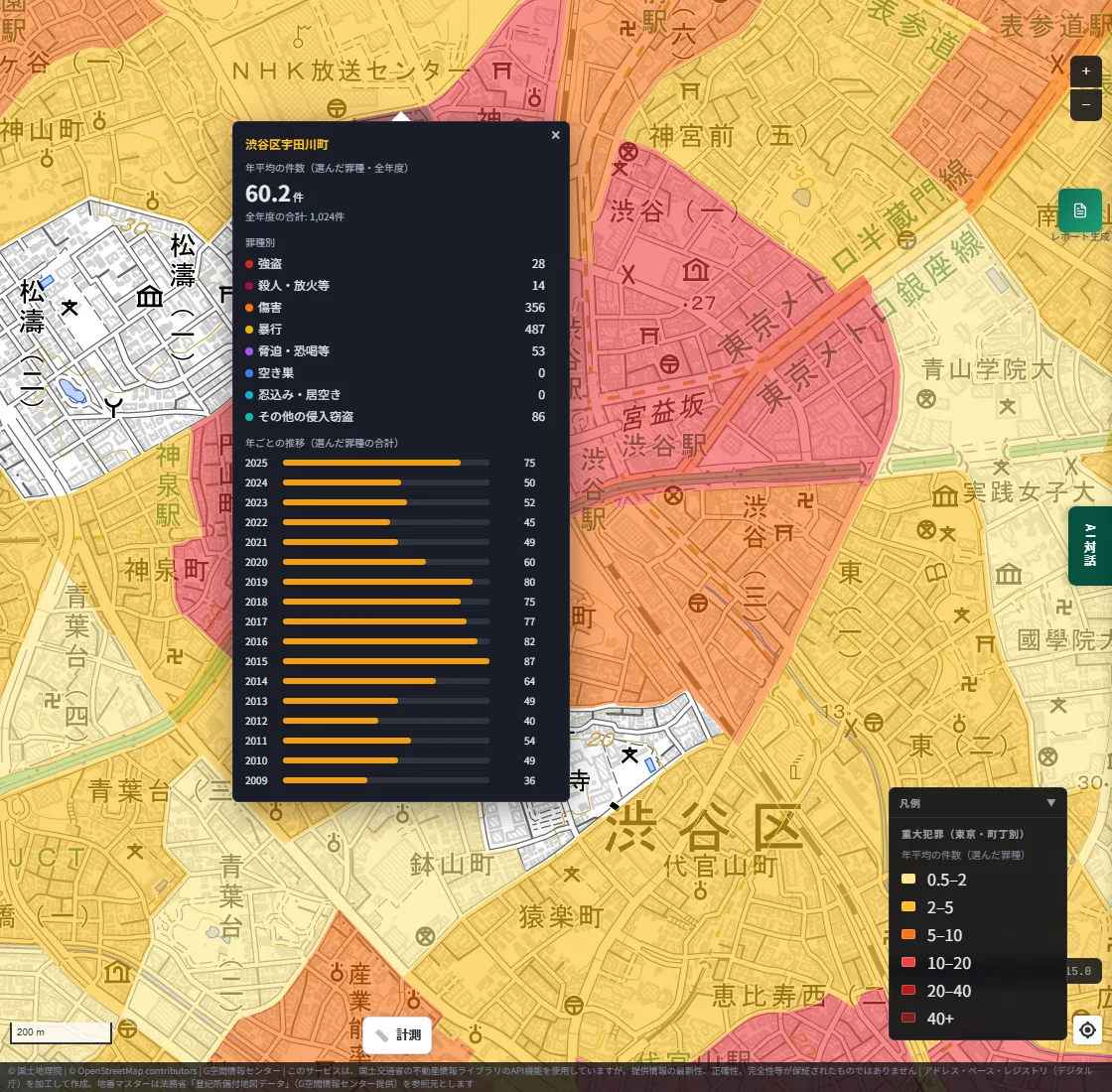Click the 渋谷区 large map label
The width and height of the screenshot is (1112, 1092).
(x=704, y=827)
